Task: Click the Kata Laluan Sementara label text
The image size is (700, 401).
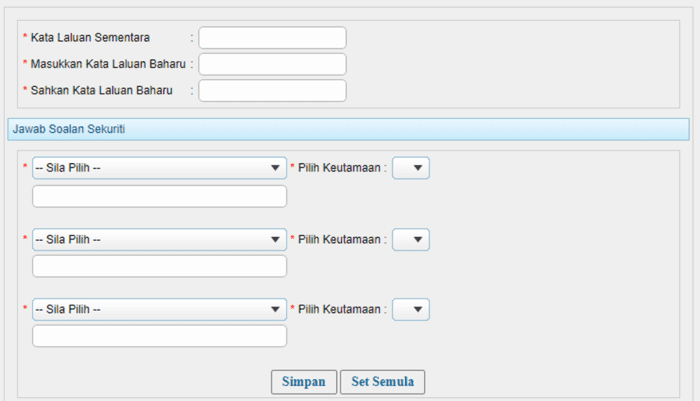Action: click(x=90, y=38)
